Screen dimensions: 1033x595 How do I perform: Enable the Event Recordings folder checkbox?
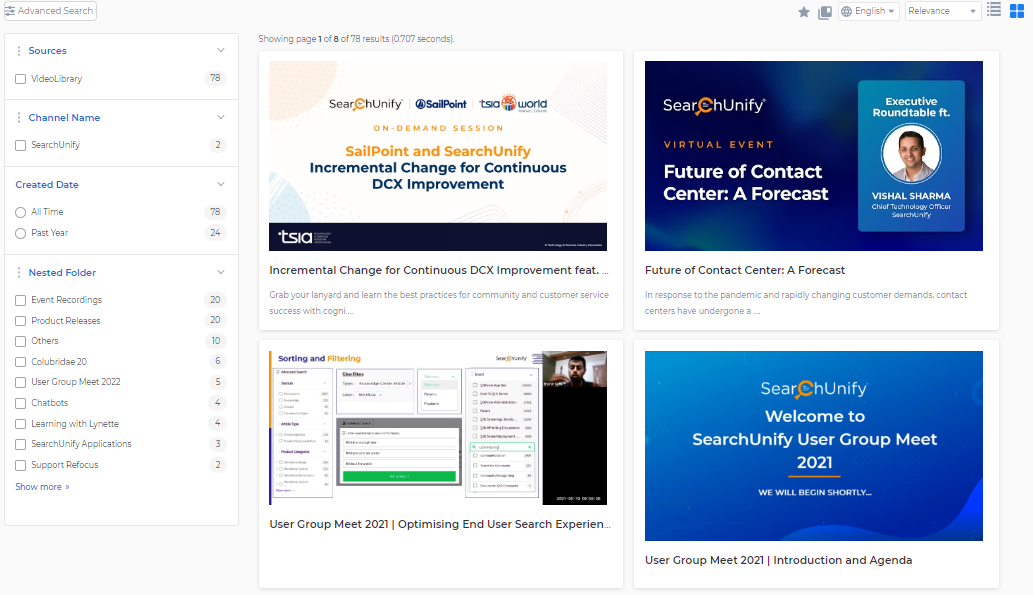coord(21,300)
